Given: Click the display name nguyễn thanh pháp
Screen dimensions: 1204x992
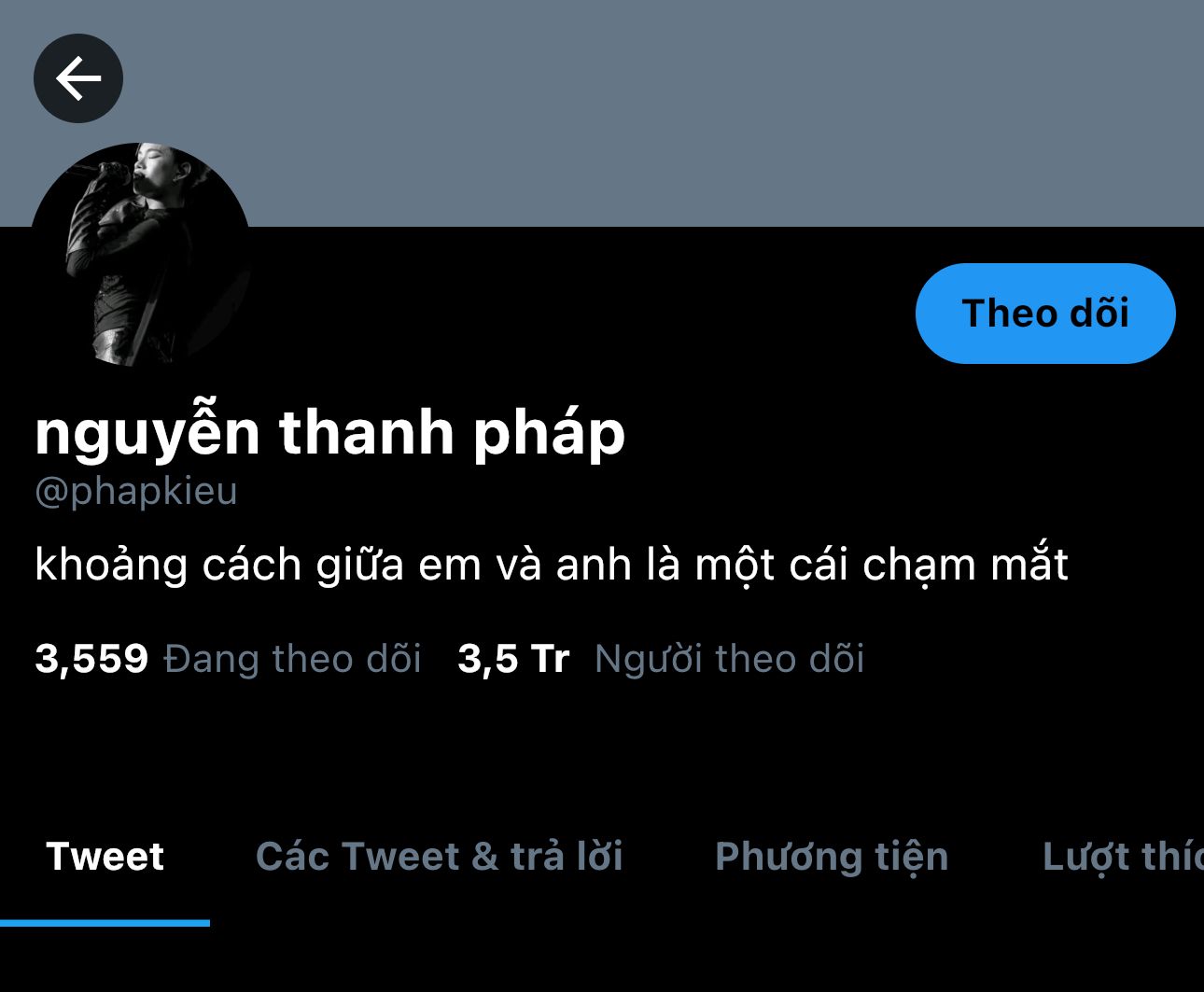Looking at the screenshot, I should pos(330,434).
